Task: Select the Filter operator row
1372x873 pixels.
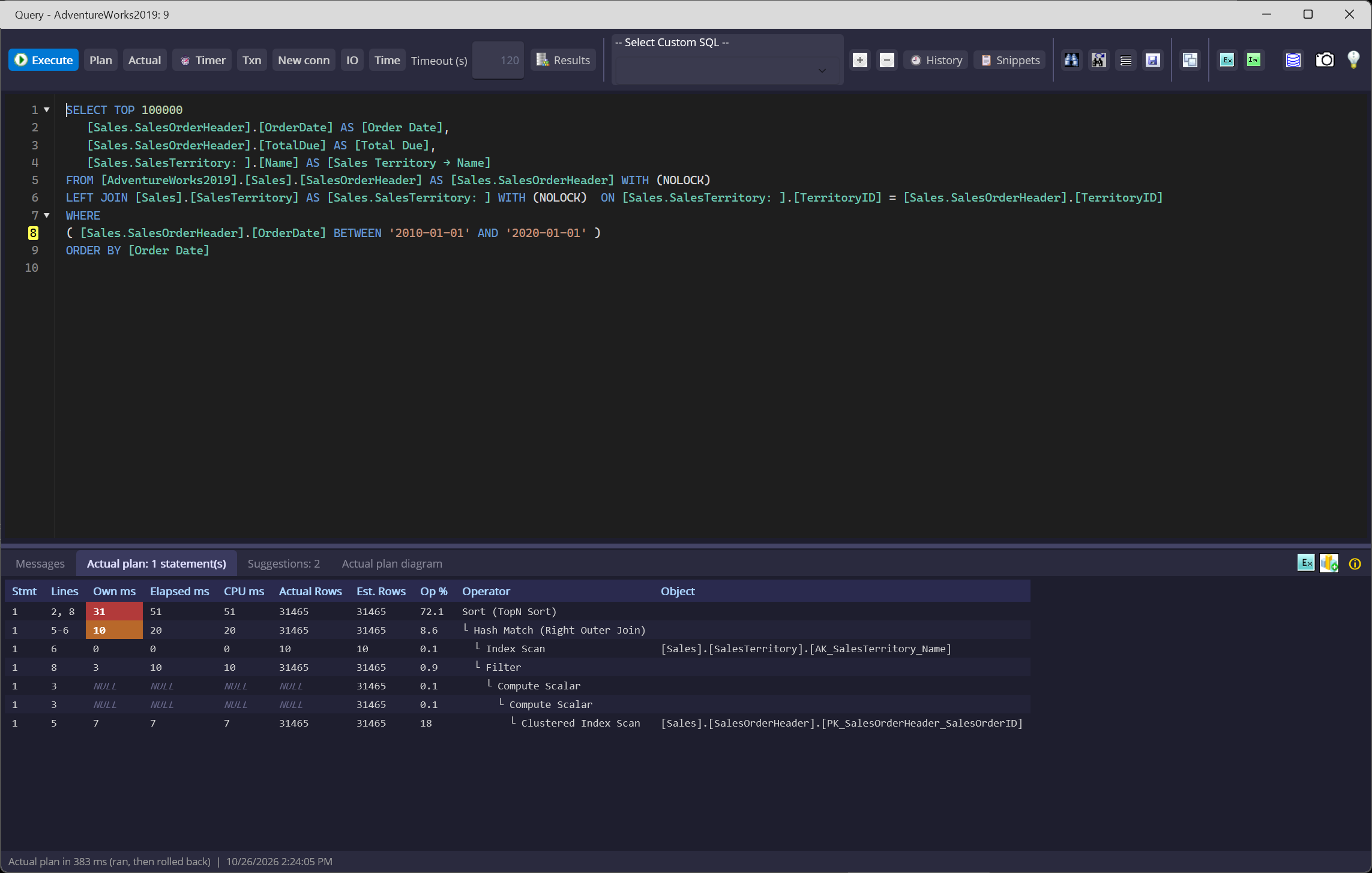Action: [x=517, y=667]
